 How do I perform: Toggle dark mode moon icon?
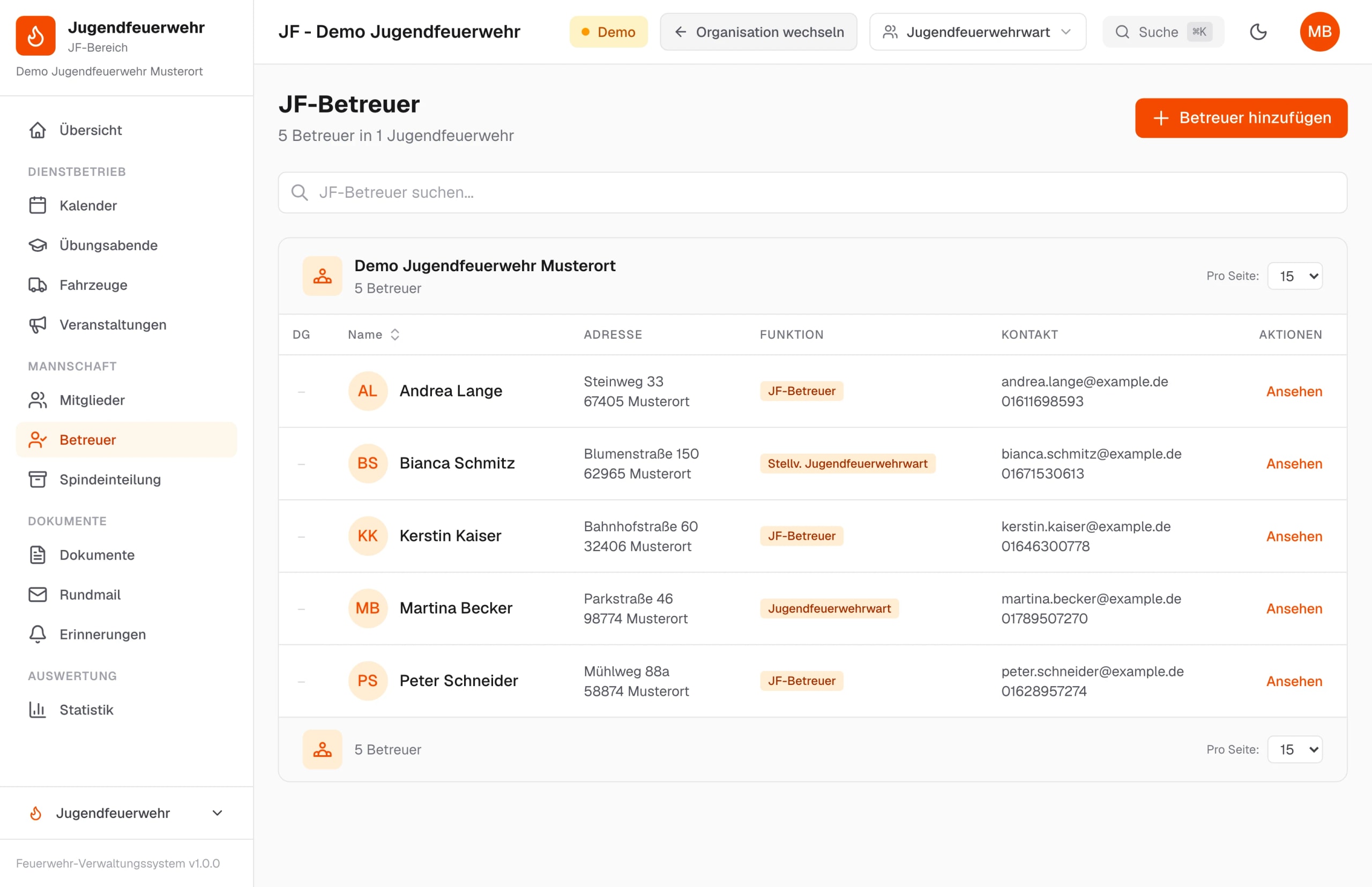(1258, 32)
